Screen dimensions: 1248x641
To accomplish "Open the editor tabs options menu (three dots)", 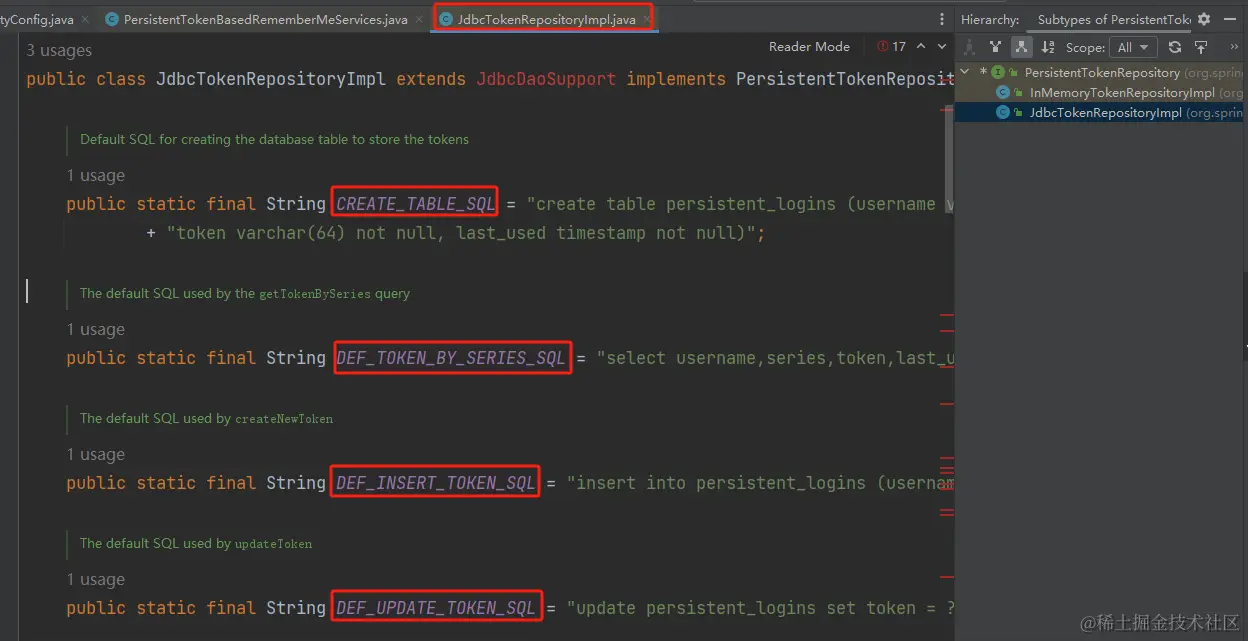I will click(x=941, y=19).
